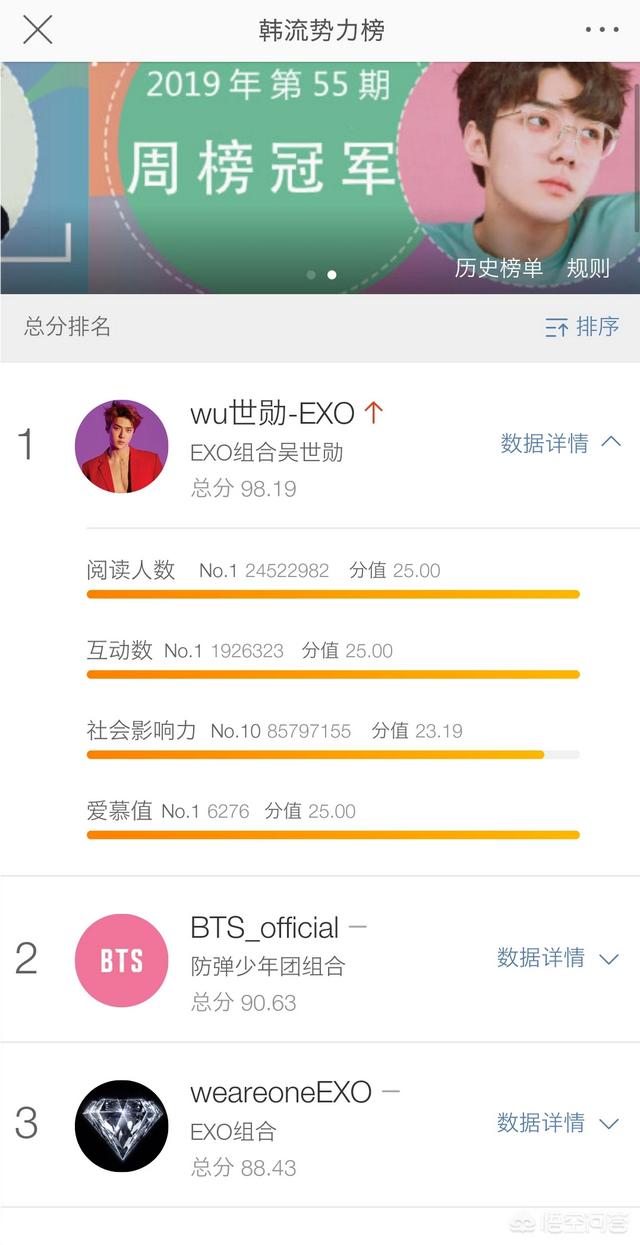640x1245 pixels.
Task: Collapse 数据详情 for wu世勋-EXO
Action: 561,443
